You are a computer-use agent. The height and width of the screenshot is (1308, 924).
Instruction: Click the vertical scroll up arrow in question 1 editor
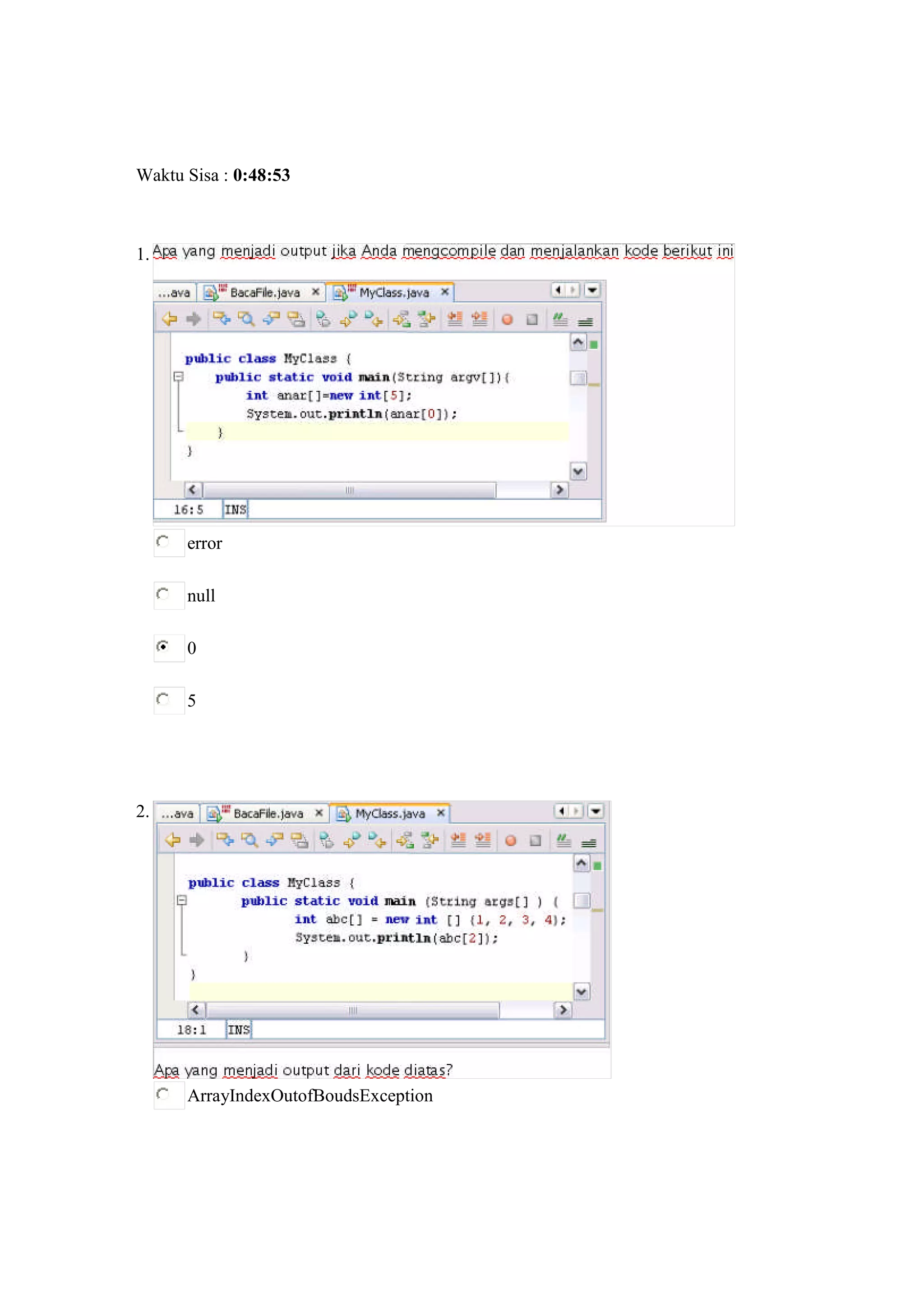[578, 342]
